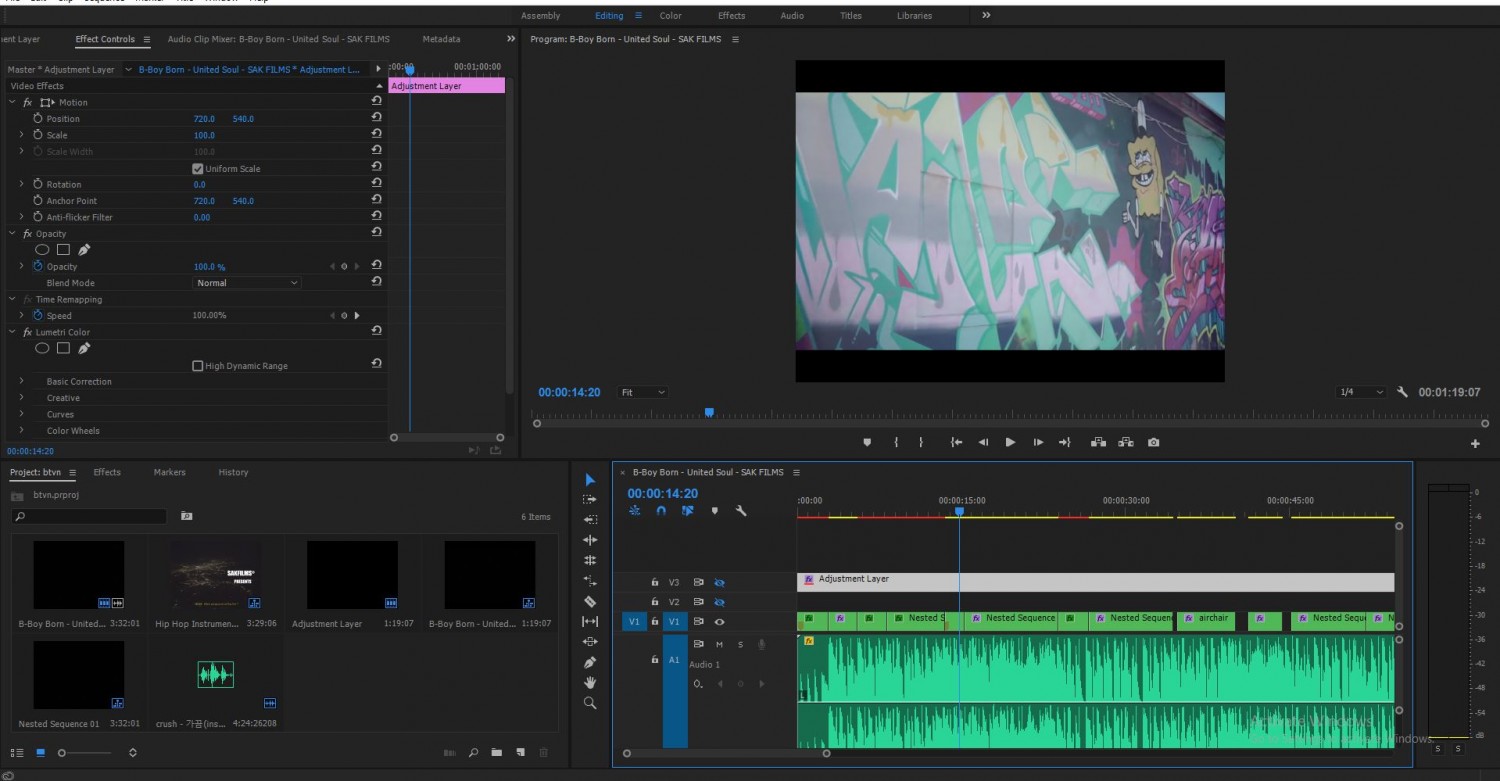This screenshot has width=1500, height=781.
Task: Expand the Curves section
Action: click(x=22, y=414)
